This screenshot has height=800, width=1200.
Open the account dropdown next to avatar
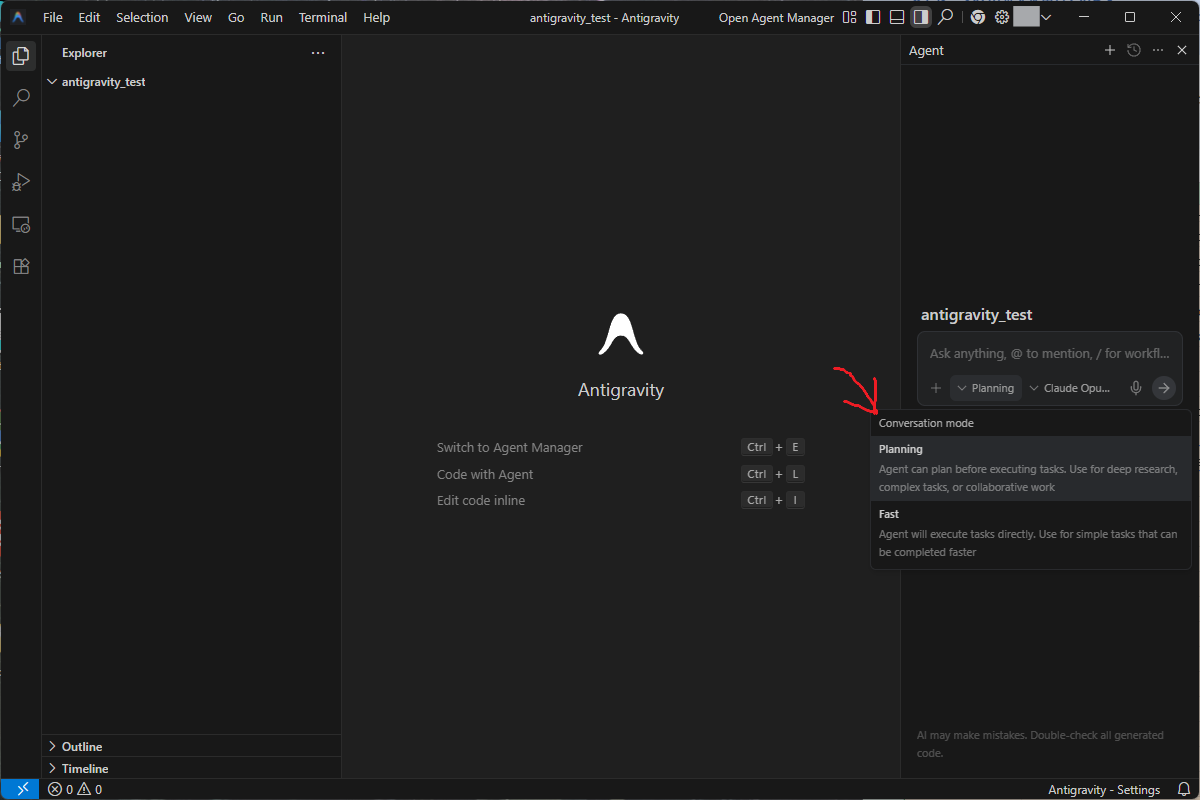click(x=1046, y=17)
